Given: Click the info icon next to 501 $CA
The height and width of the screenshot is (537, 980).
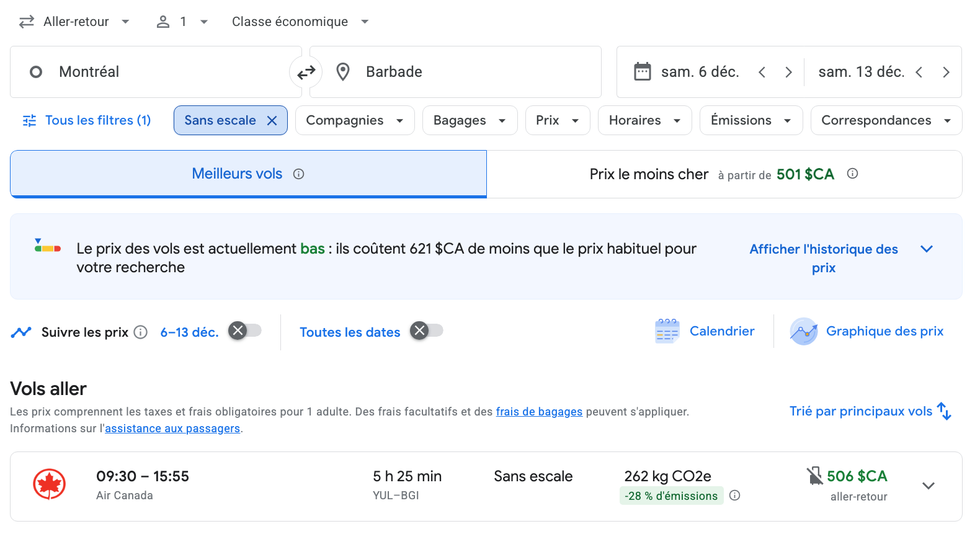Looking at the screenshot, I should (852, 174).
